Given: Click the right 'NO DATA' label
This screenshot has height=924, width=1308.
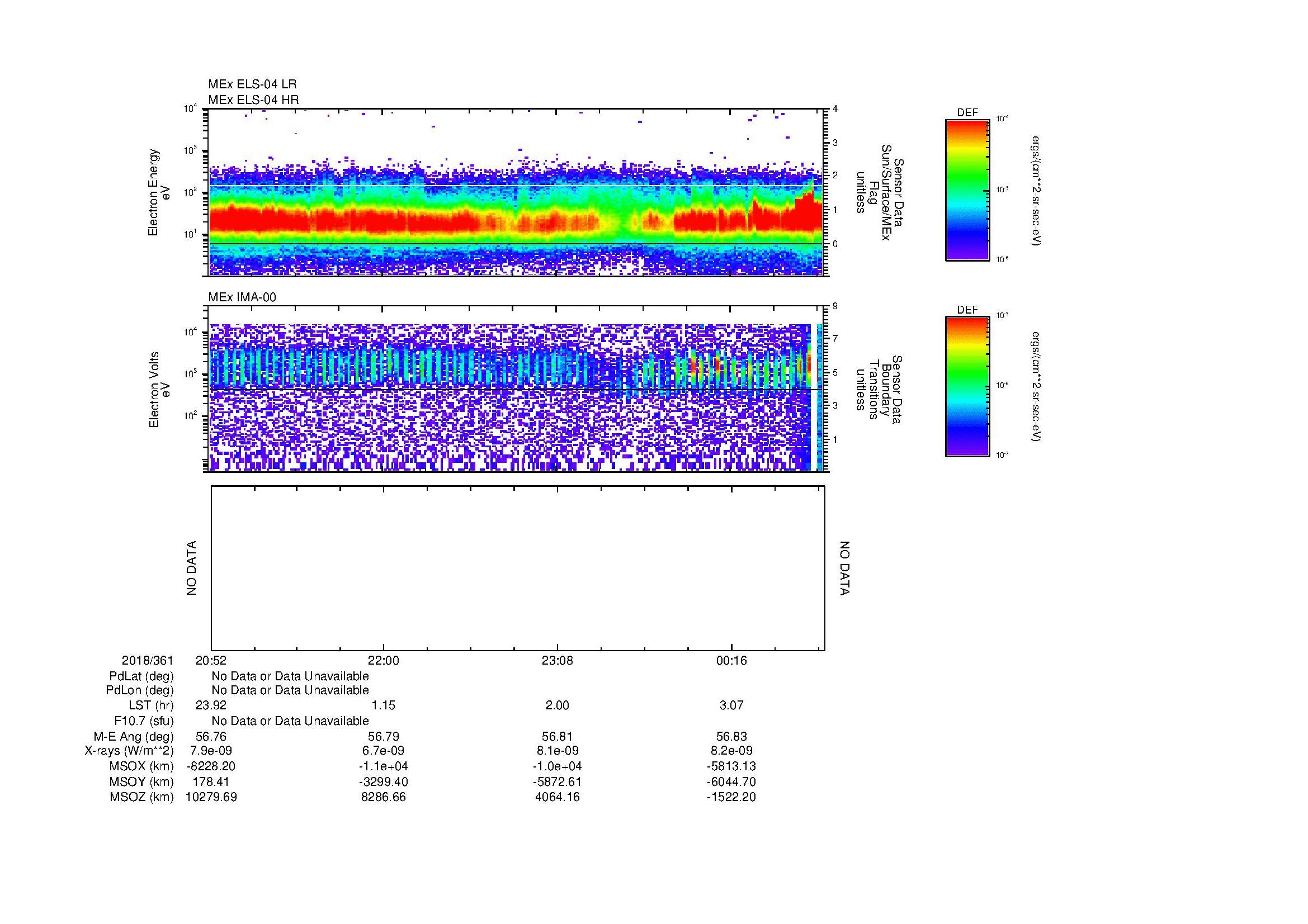Looking at the screenshot, I should pyautogui.click(x=844, y=568).
